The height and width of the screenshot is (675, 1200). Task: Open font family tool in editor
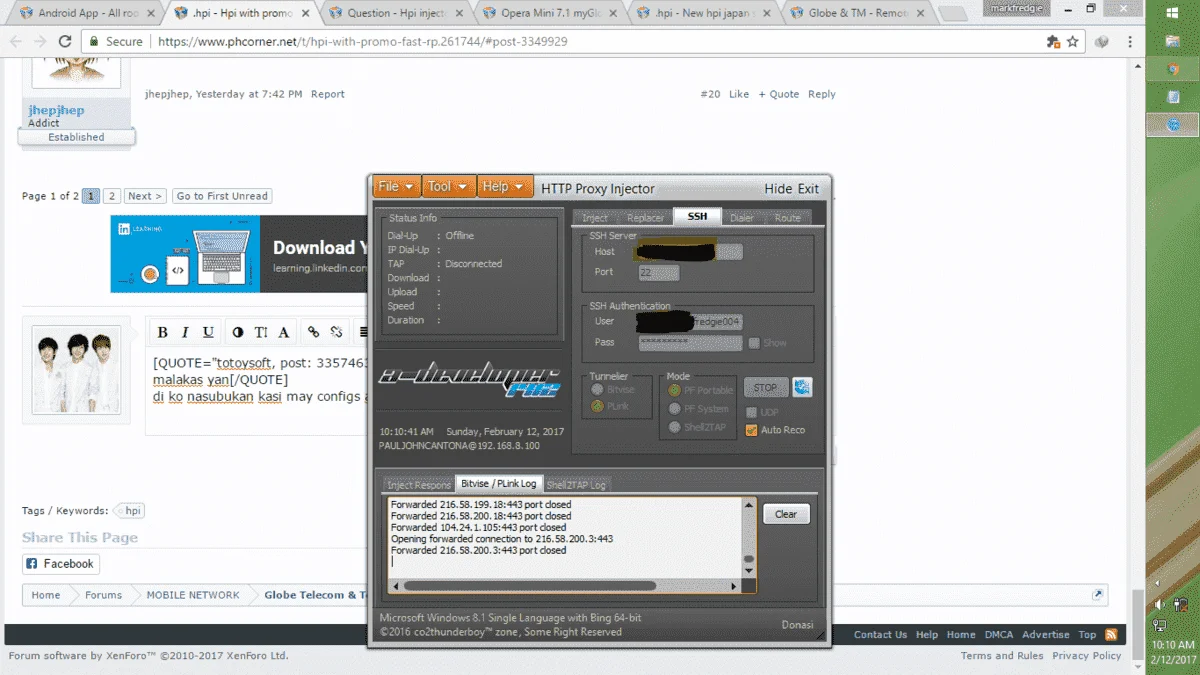284,332
